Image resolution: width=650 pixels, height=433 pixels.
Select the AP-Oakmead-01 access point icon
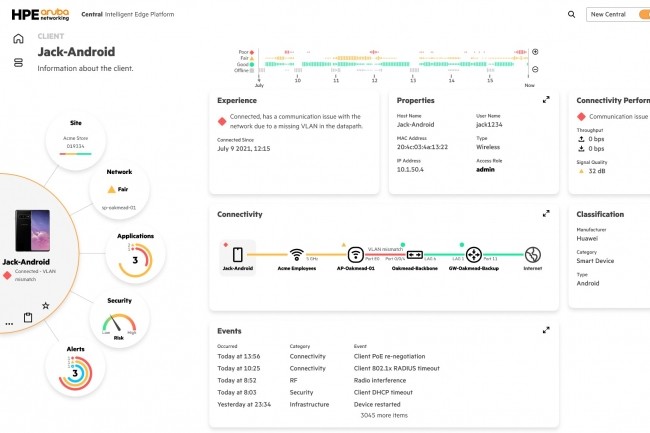click(x=355, y=254)
